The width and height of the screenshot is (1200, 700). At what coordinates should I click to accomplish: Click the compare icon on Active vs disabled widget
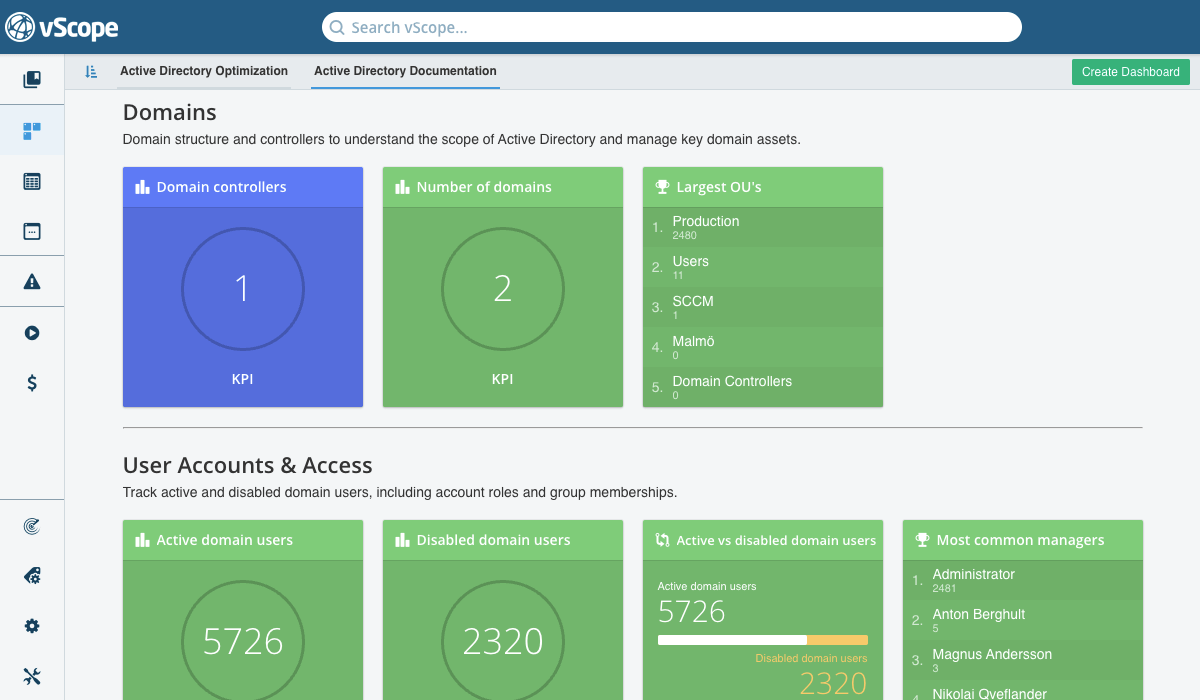coord(662,540)
